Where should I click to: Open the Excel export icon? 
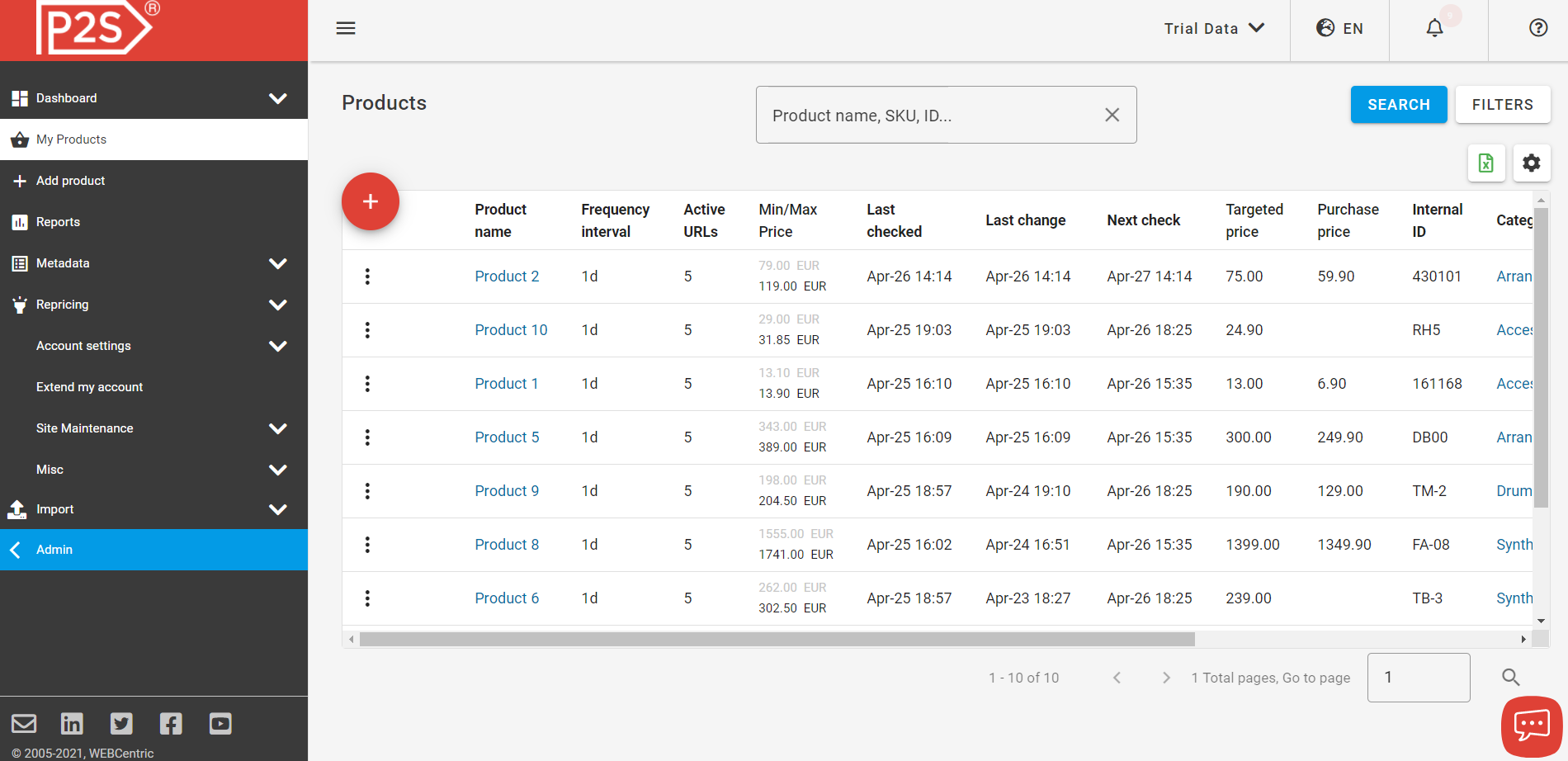click(1486, 163)
